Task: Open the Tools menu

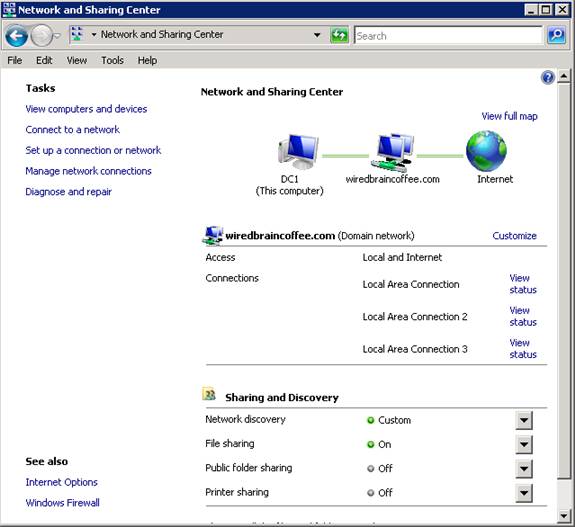Action: 112,60
